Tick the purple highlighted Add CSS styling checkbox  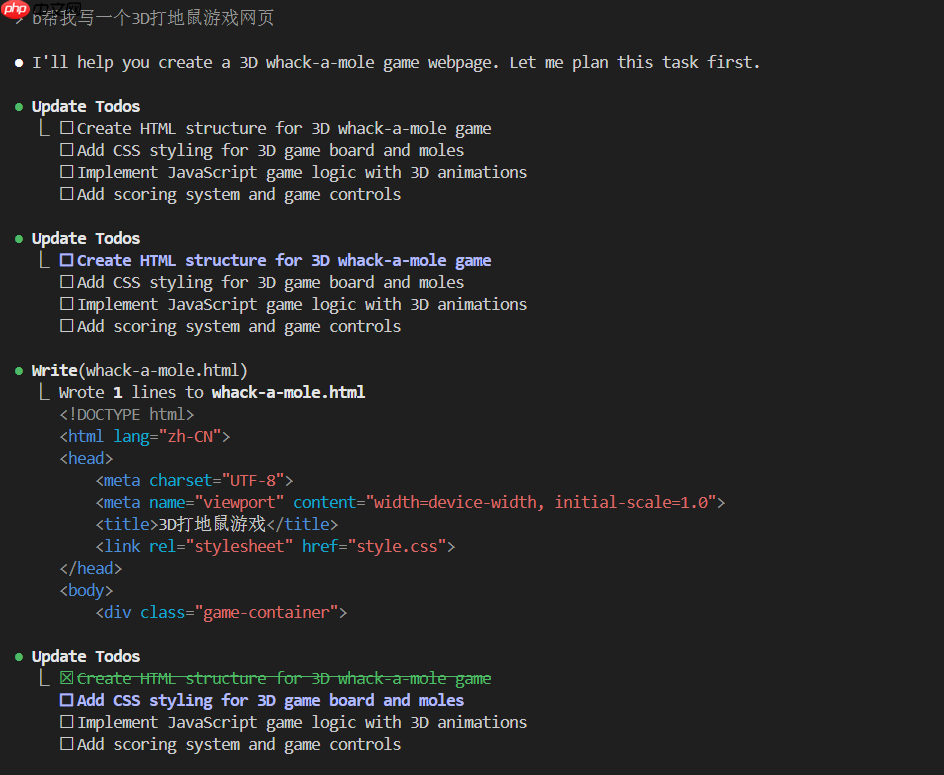pos(67,700)
